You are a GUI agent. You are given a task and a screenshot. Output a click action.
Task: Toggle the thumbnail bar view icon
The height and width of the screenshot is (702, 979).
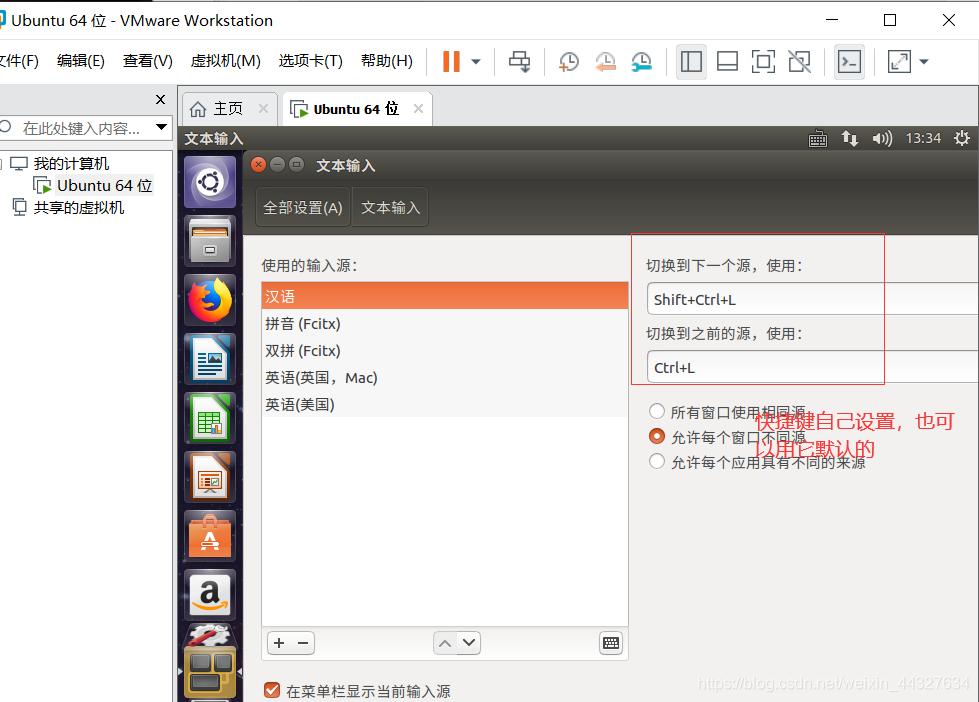(727, 61)
